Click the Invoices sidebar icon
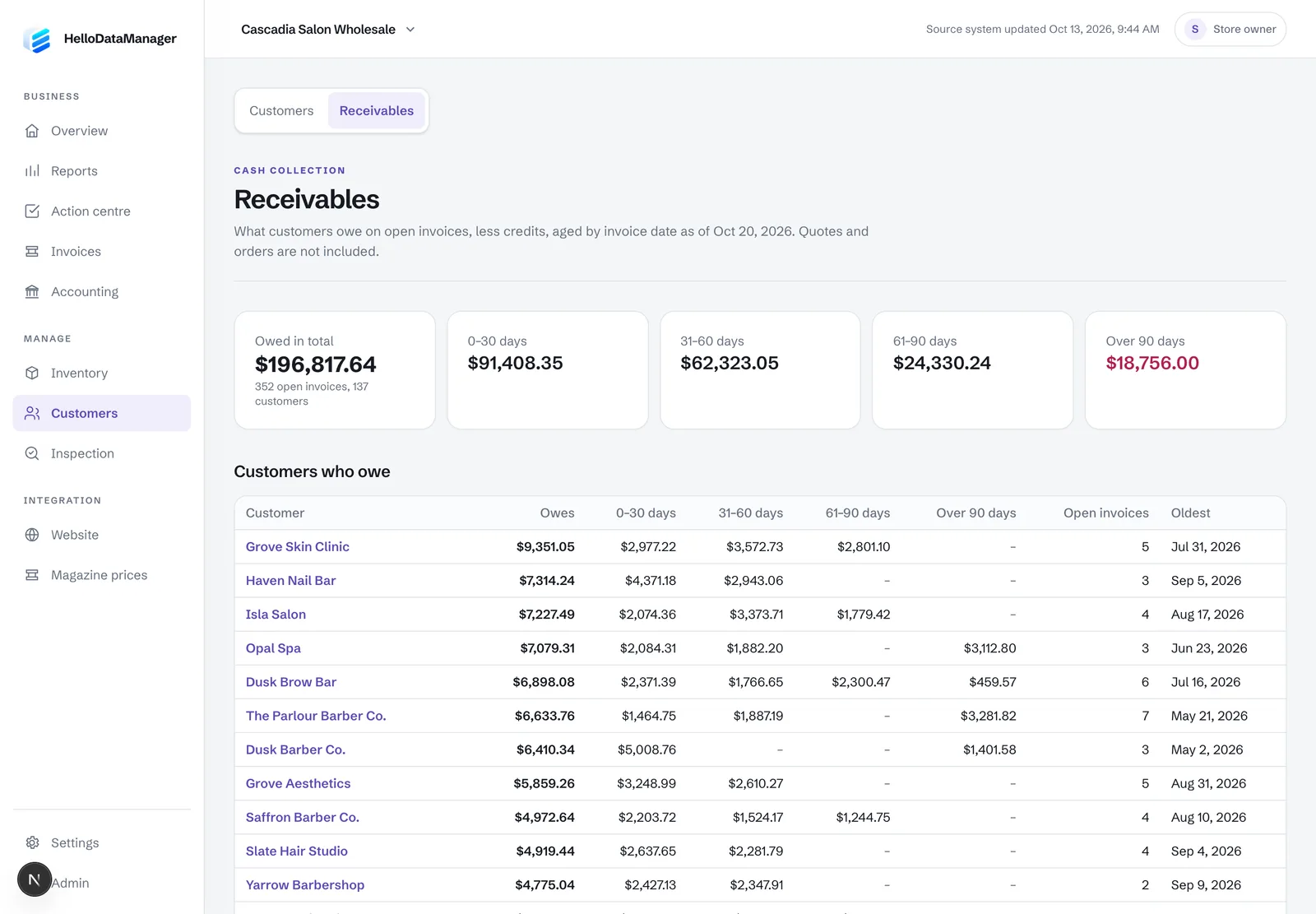The image size is (1316, 914). (x=32, y=252)
